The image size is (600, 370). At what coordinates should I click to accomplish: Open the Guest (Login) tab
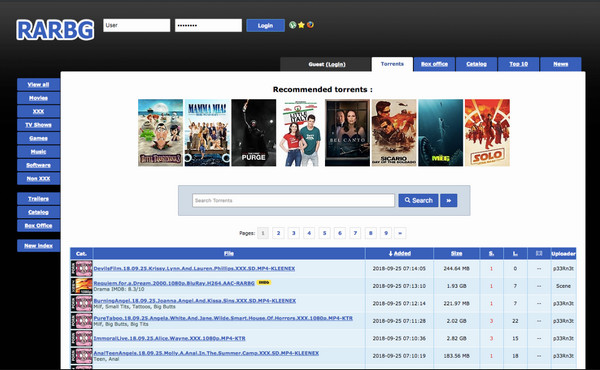(326, 64)
